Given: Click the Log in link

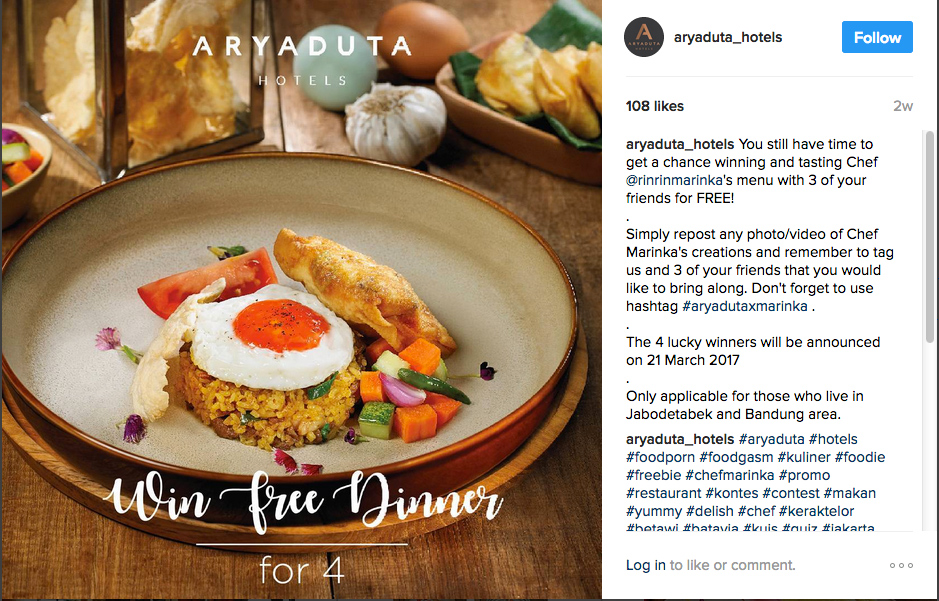Looking at the screenshot, I should (646, 565).
